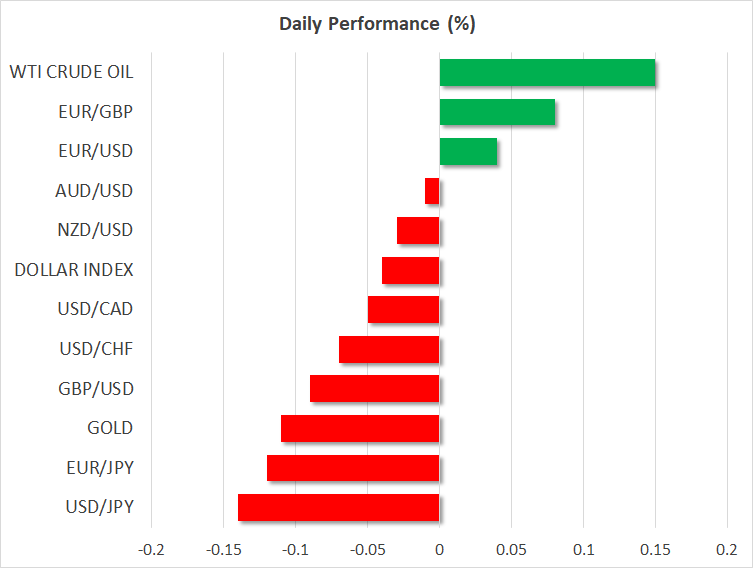Viewport: 753px width, 568px height.
Task: Click the NZD/USD red bar
Action: (418, 231)
